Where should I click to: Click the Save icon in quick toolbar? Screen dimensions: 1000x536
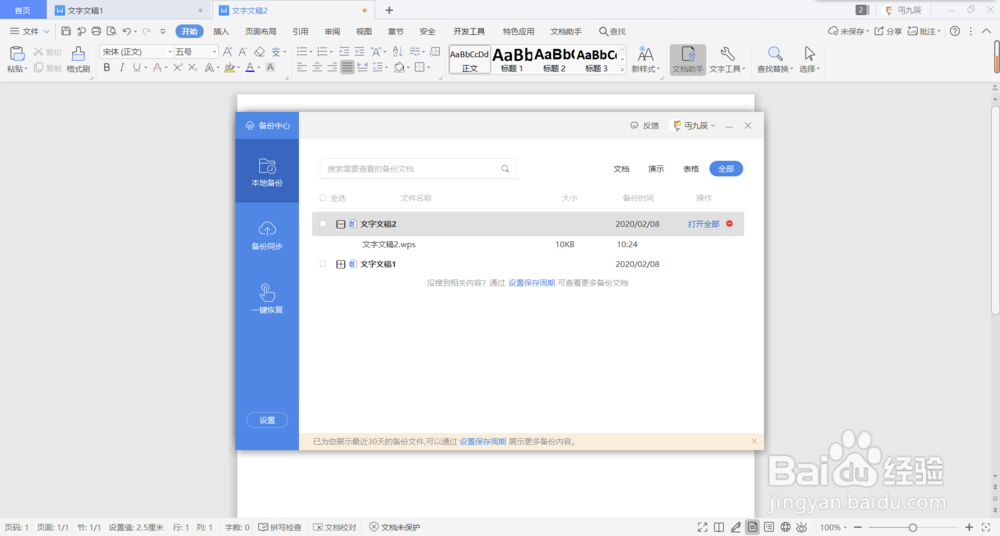66,31
